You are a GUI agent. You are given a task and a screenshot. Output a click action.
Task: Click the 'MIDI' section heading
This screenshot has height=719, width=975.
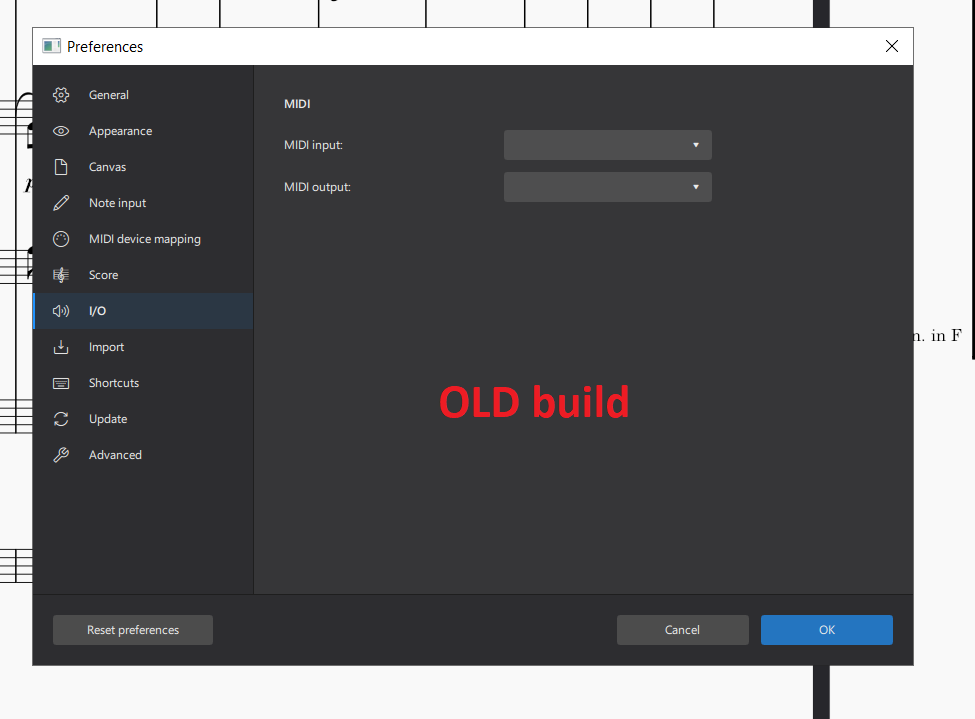[297, 104]
